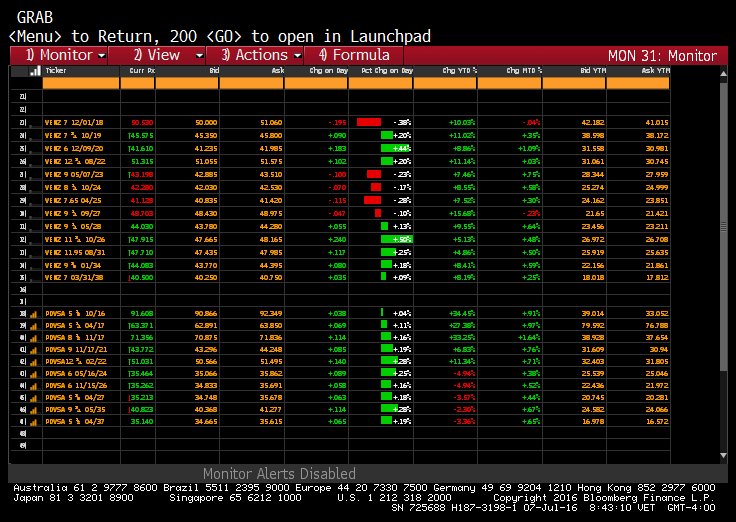The height and width of the screenshot is (522, 736).
Task: Click the green +.50% change bar
Action: 396,240
